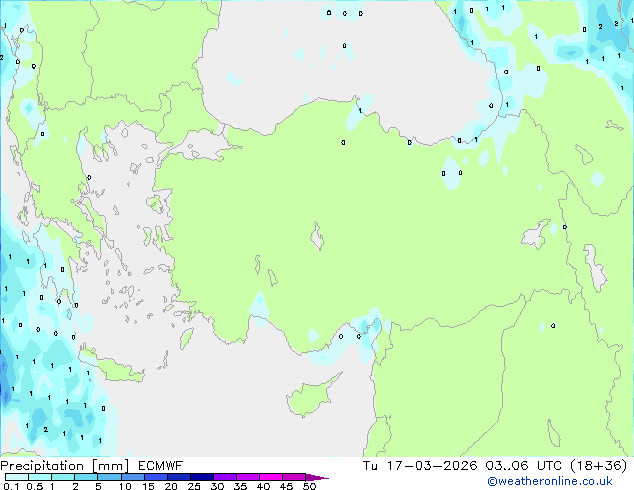This screenshot has width=634, height=490.
Task: Click the 1–2 mm legend swatch
Action: pos(63,477)
